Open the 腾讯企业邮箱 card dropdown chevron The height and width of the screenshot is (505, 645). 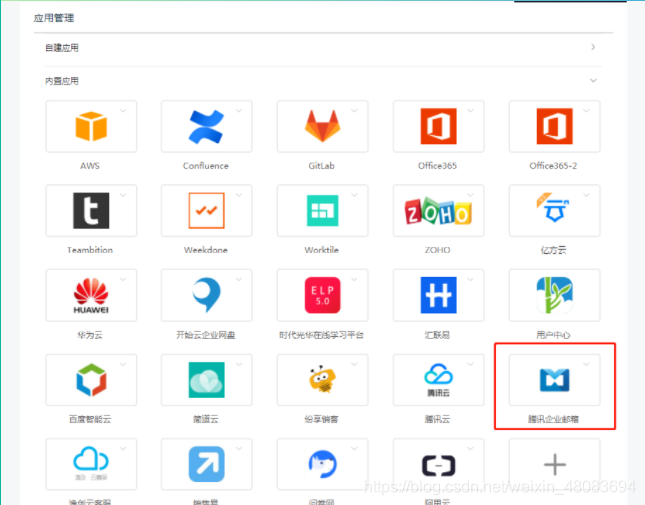586,364
